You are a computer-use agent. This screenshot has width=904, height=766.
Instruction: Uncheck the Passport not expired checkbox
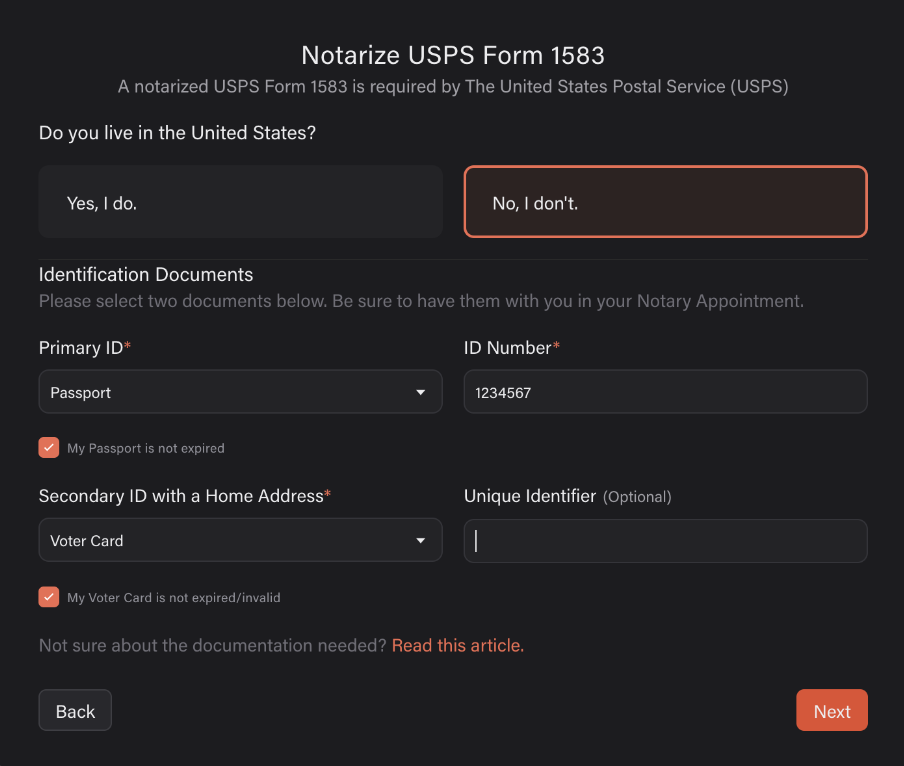click(49, 448)
